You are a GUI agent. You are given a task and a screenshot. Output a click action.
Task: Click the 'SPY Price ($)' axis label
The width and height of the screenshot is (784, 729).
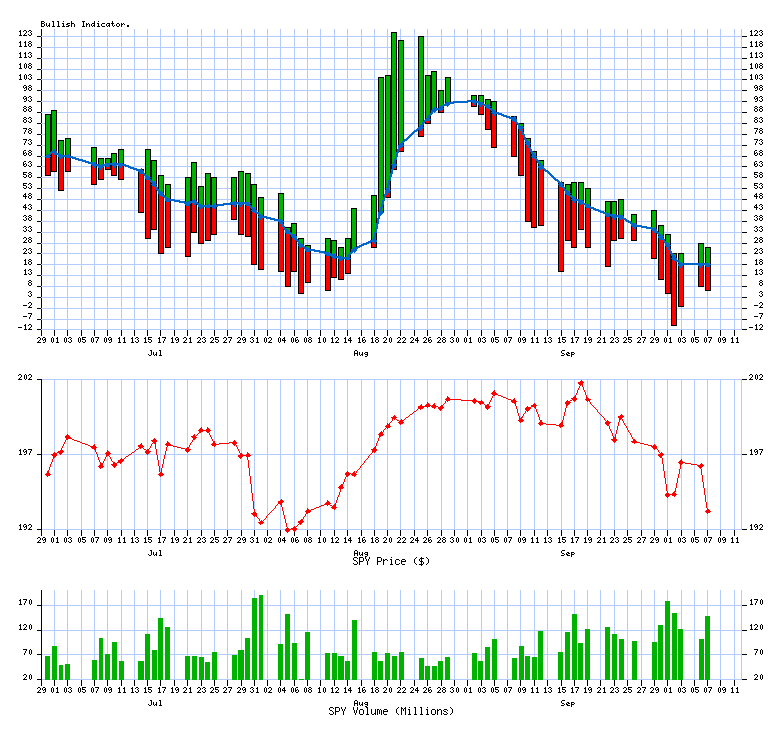pos(391,561)
